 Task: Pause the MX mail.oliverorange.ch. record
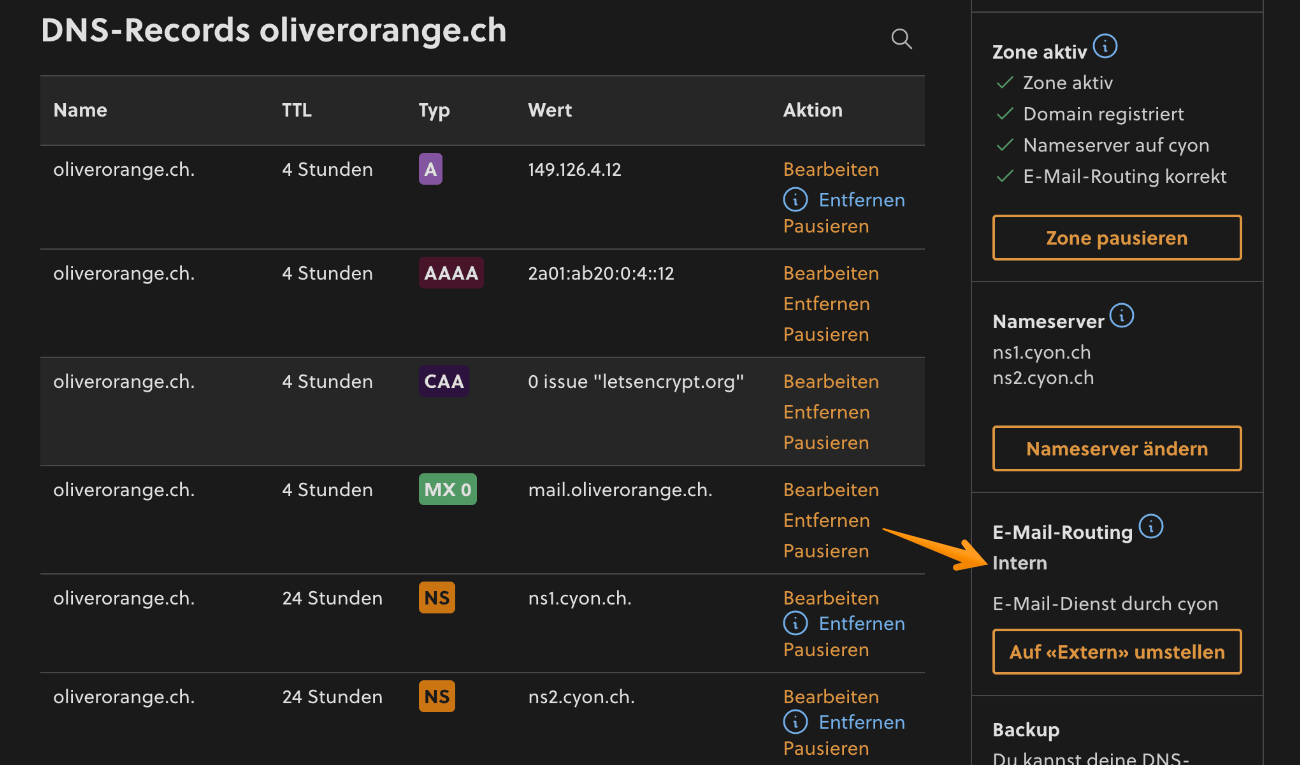click(826, 551)
